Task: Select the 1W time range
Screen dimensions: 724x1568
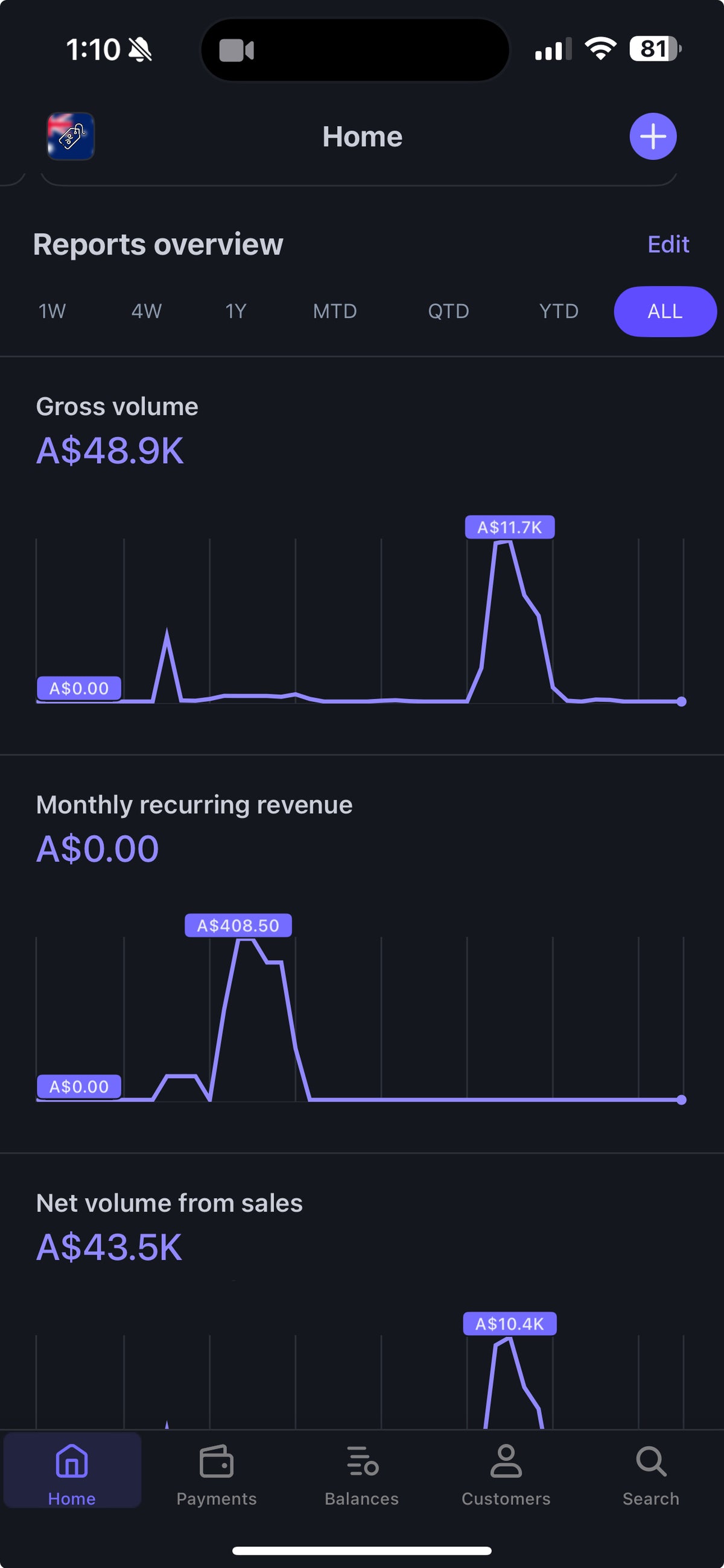Action: click(x=52, y=312)
